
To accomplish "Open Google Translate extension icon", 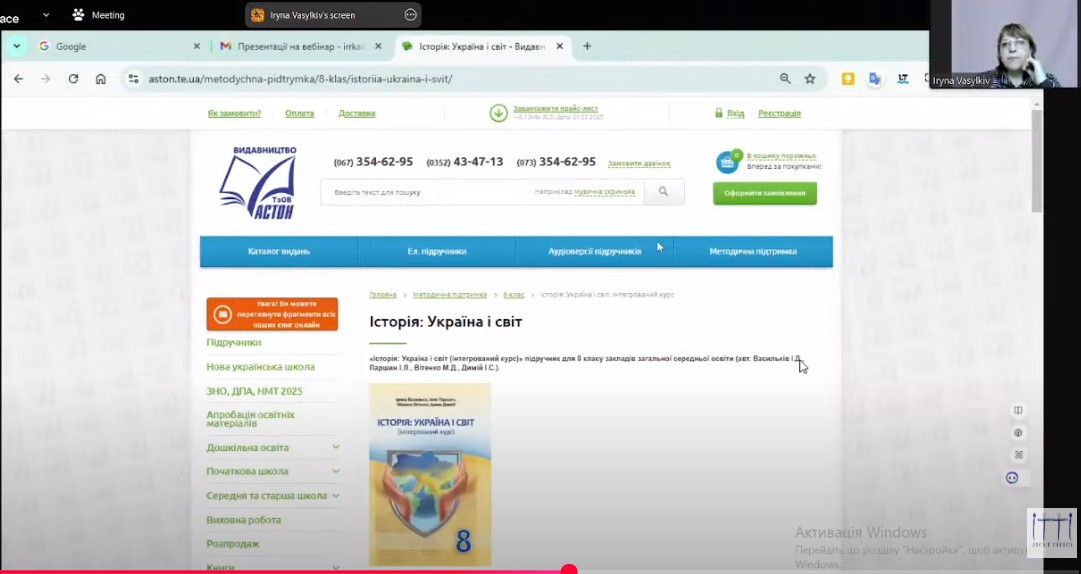I will (x=875, y=79).
